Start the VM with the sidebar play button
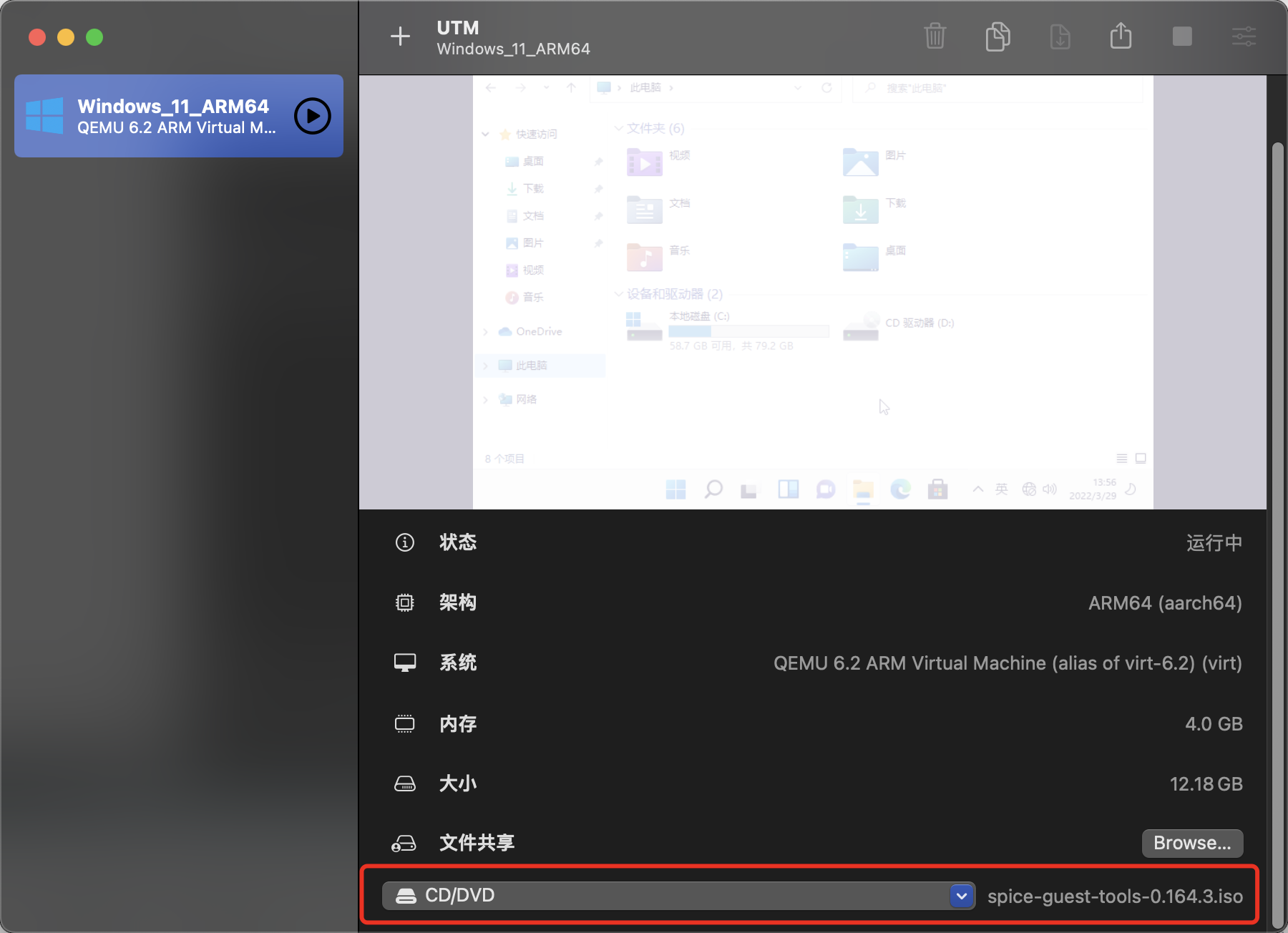Viewport: 1288px width, 933px height. click(x=312, y=116)
